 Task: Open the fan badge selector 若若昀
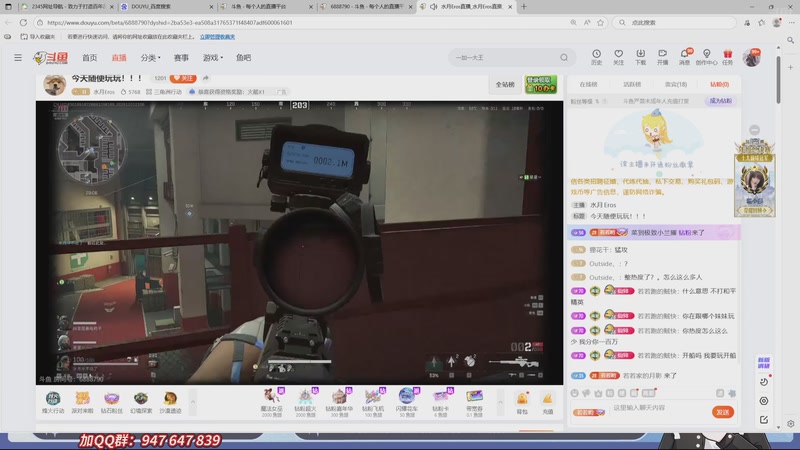[x=588, y=412]
